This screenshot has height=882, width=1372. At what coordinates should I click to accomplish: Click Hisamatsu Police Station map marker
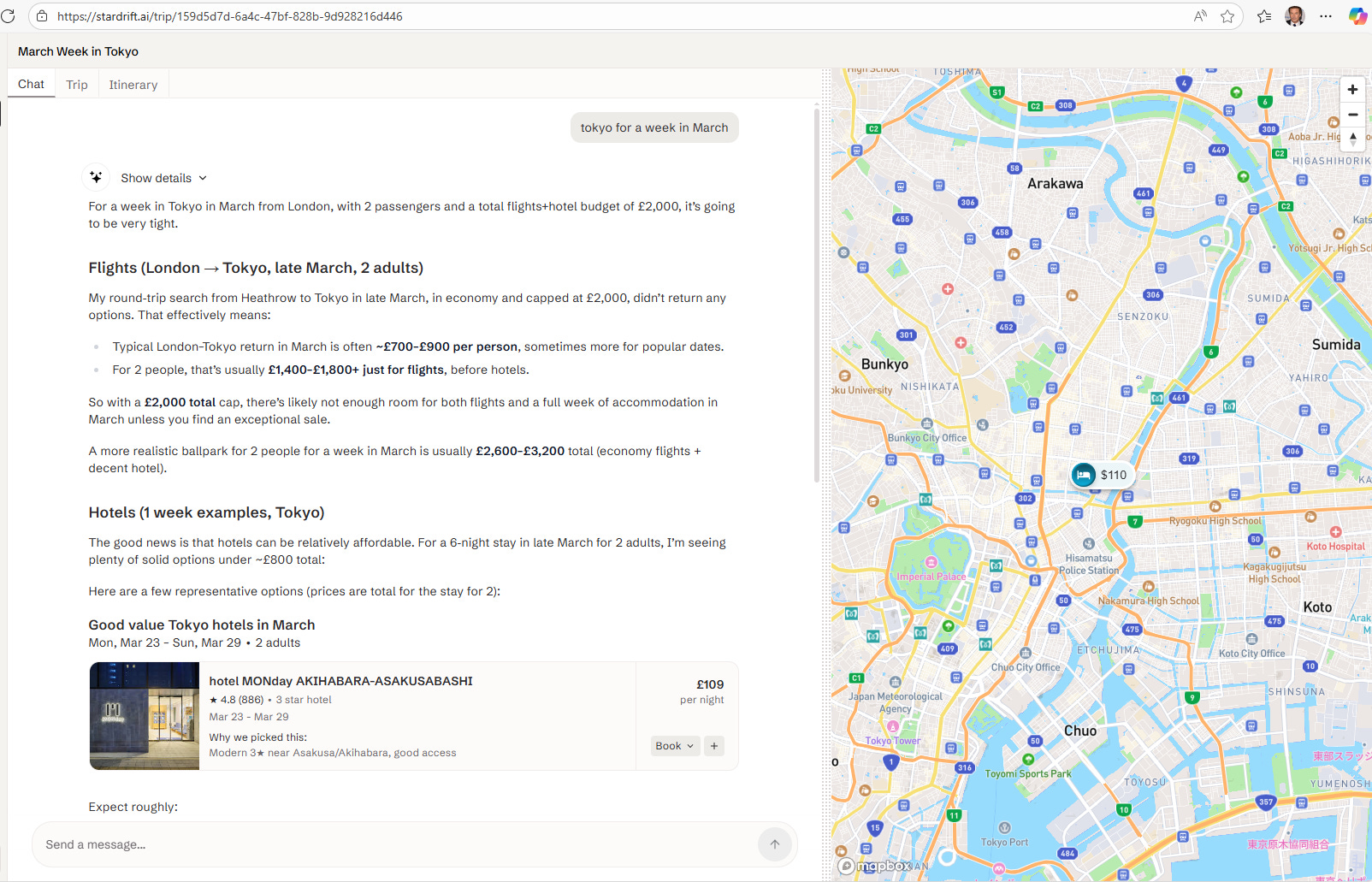pyautogui.click(x=1089, y=544)
